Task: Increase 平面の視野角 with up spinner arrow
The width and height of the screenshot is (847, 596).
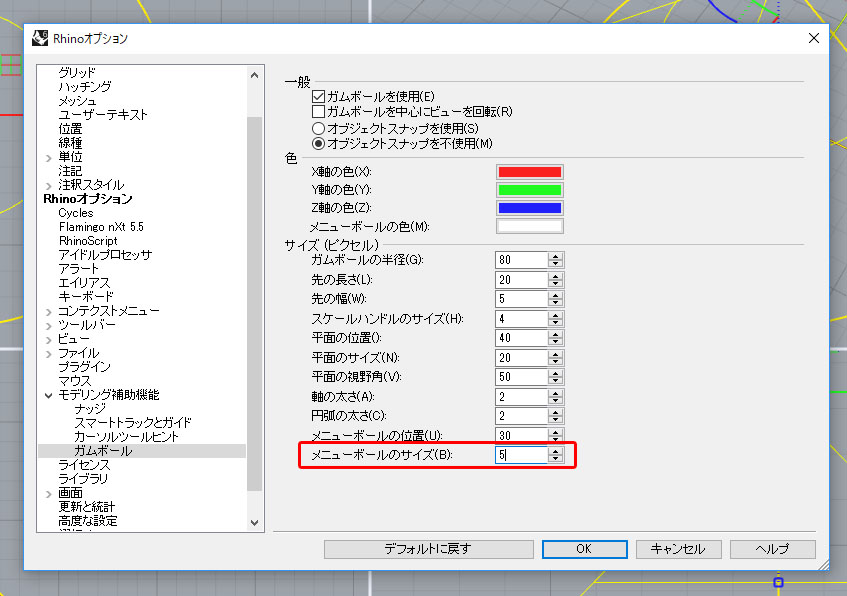Action: (x=555, y=373)
